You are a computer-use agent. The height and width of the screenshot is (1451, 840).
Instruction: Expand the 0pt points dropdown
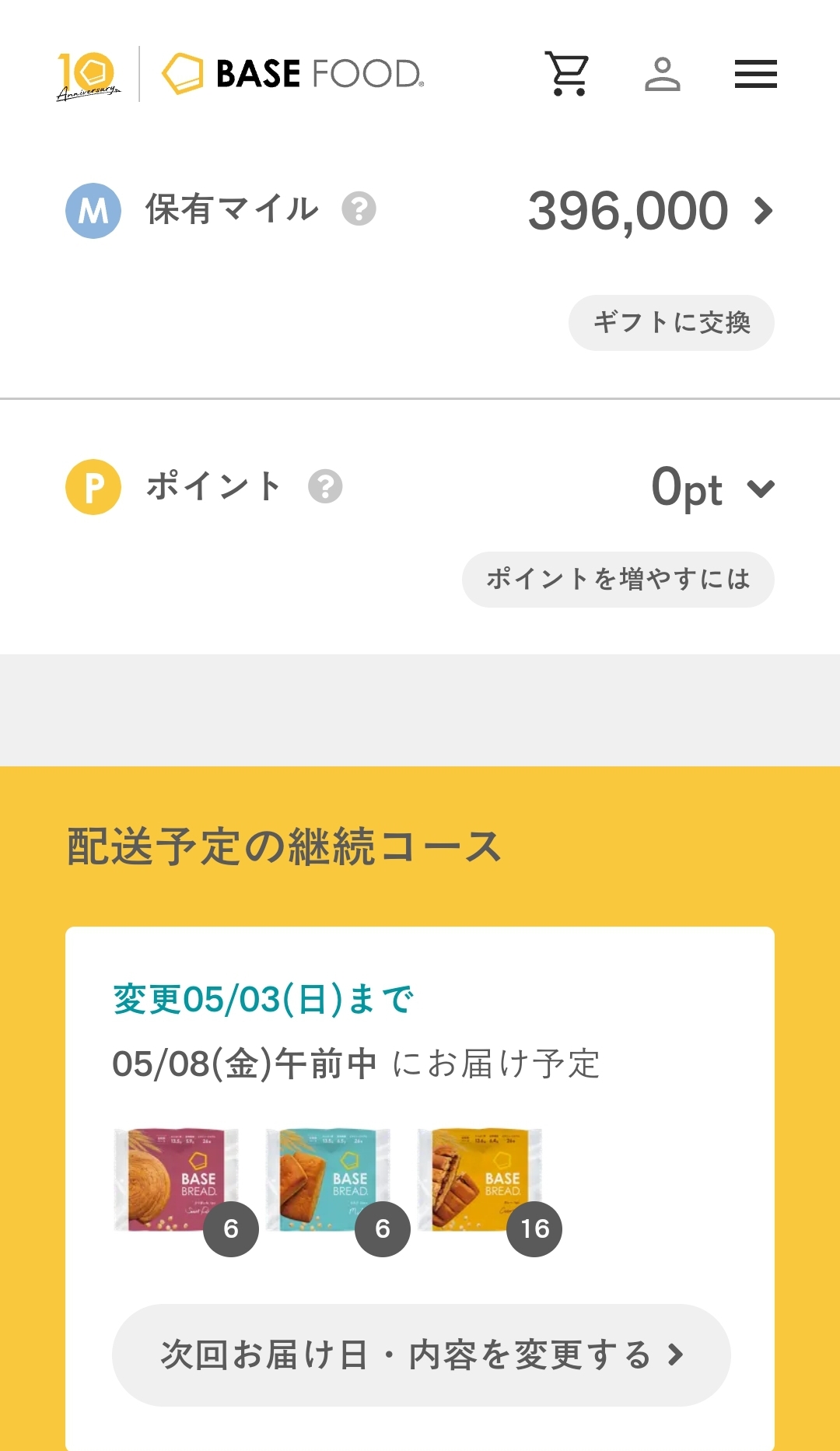(761, 488)
